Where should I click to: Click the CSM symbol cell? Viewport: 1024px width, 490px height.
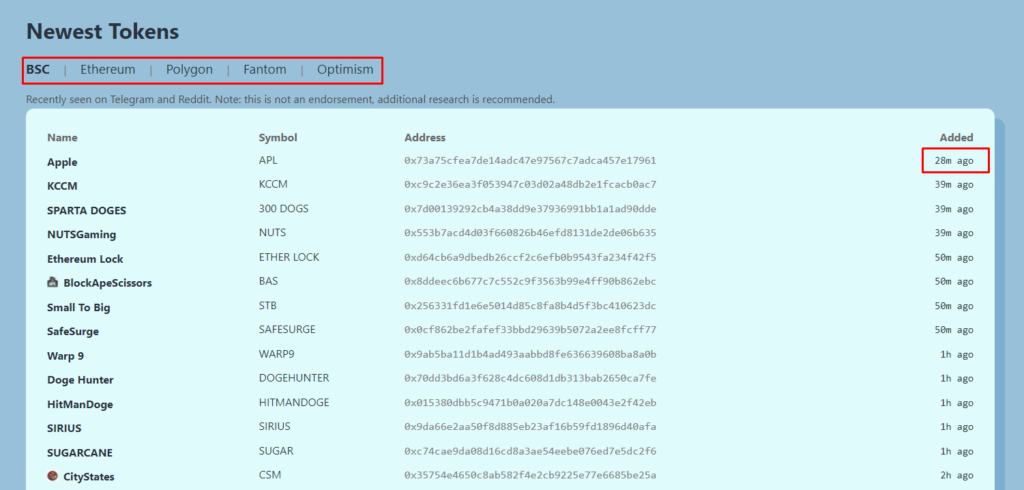point(270,475)
